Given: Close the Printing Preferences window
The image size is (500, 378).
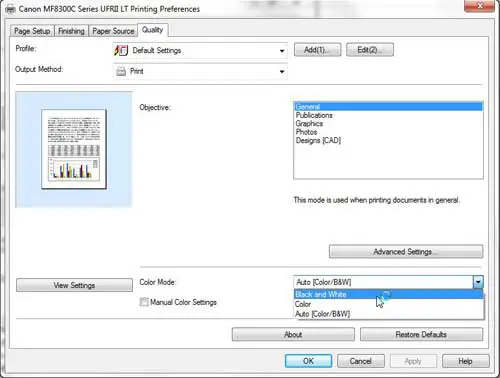Looking at the screenshot, I should tap(479, 6).
